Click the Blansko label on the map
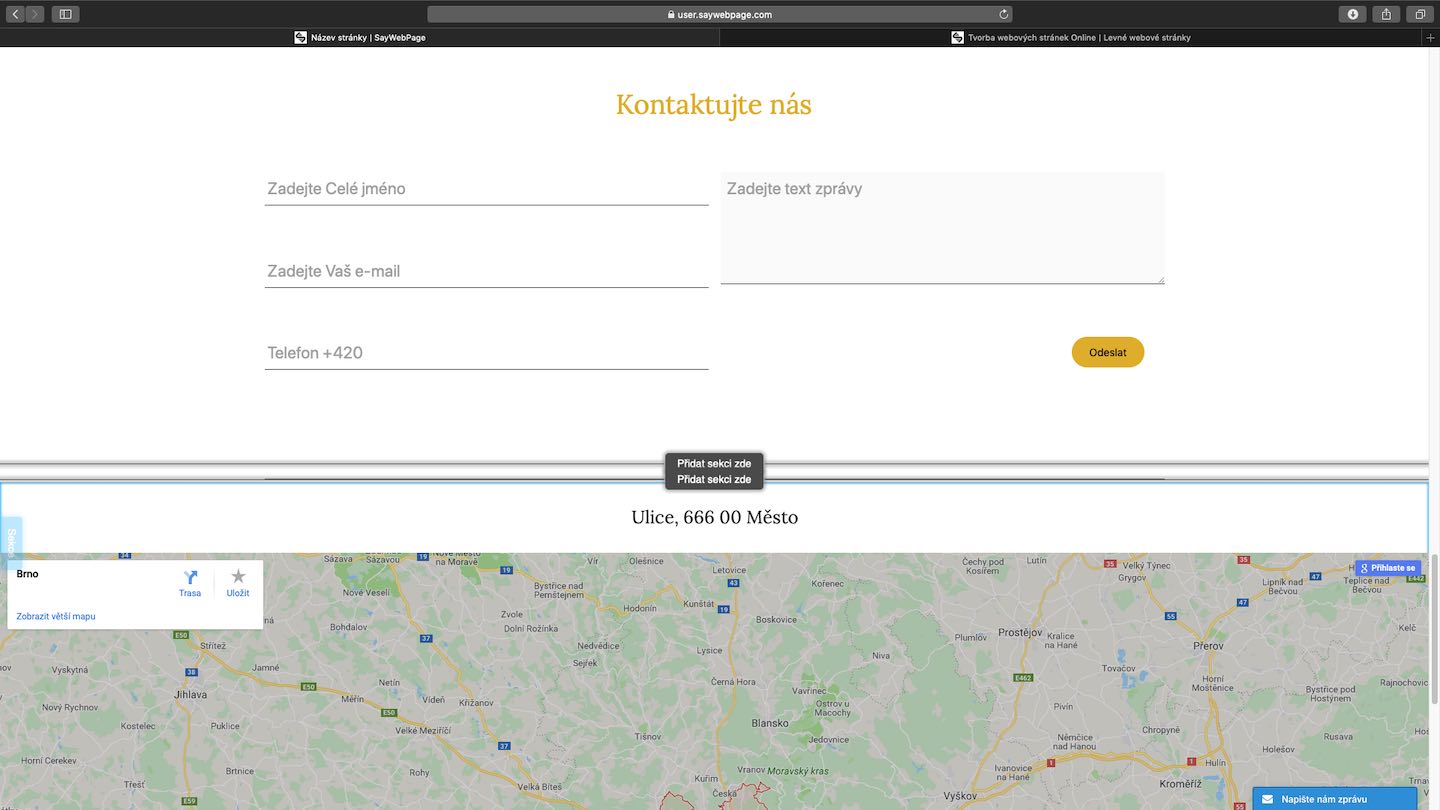This screenshot has height=810, width=1440. click(770, 723)
